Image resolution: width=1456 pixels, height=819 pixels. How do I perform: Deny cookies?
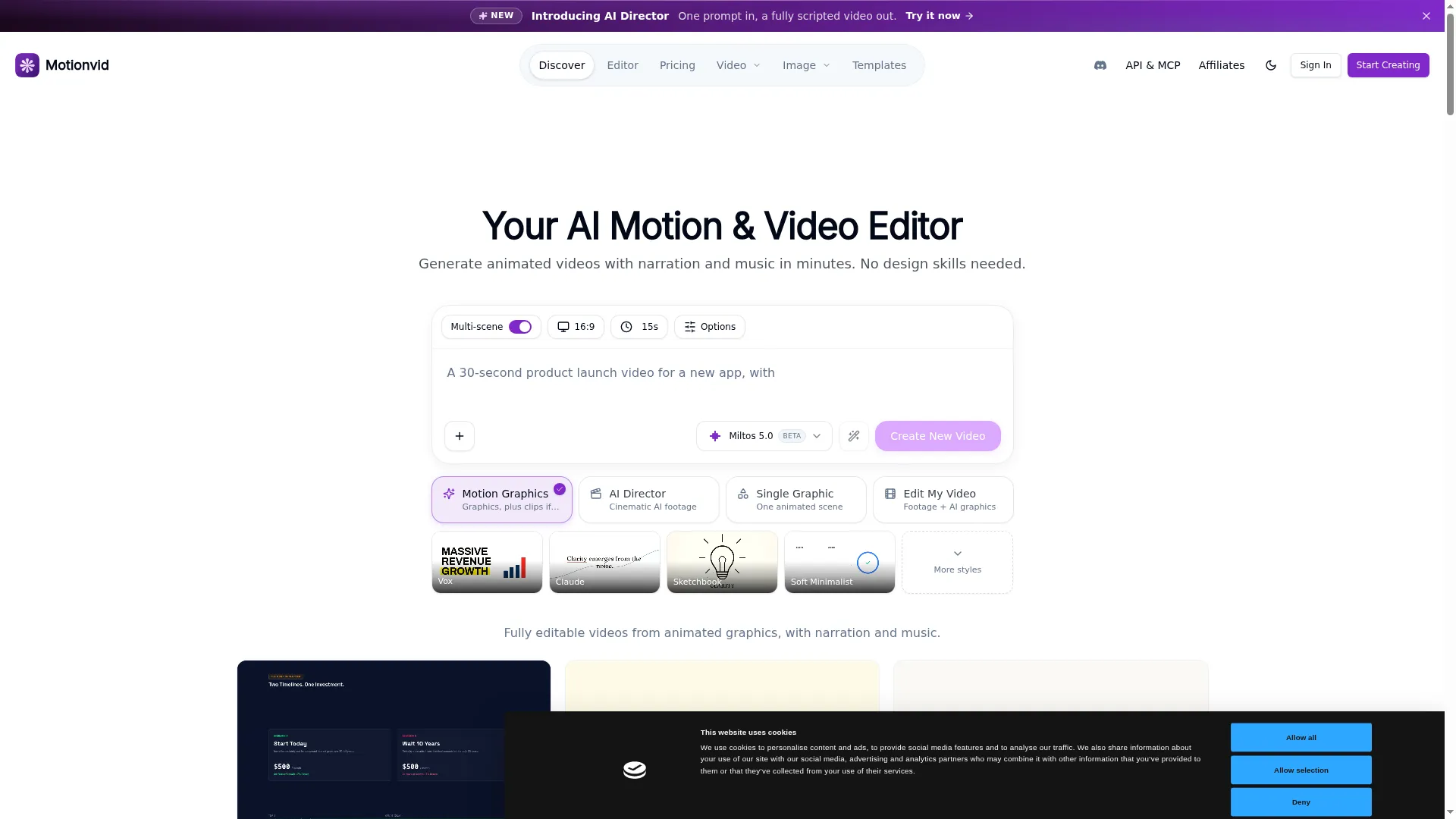pos(1301,802)
